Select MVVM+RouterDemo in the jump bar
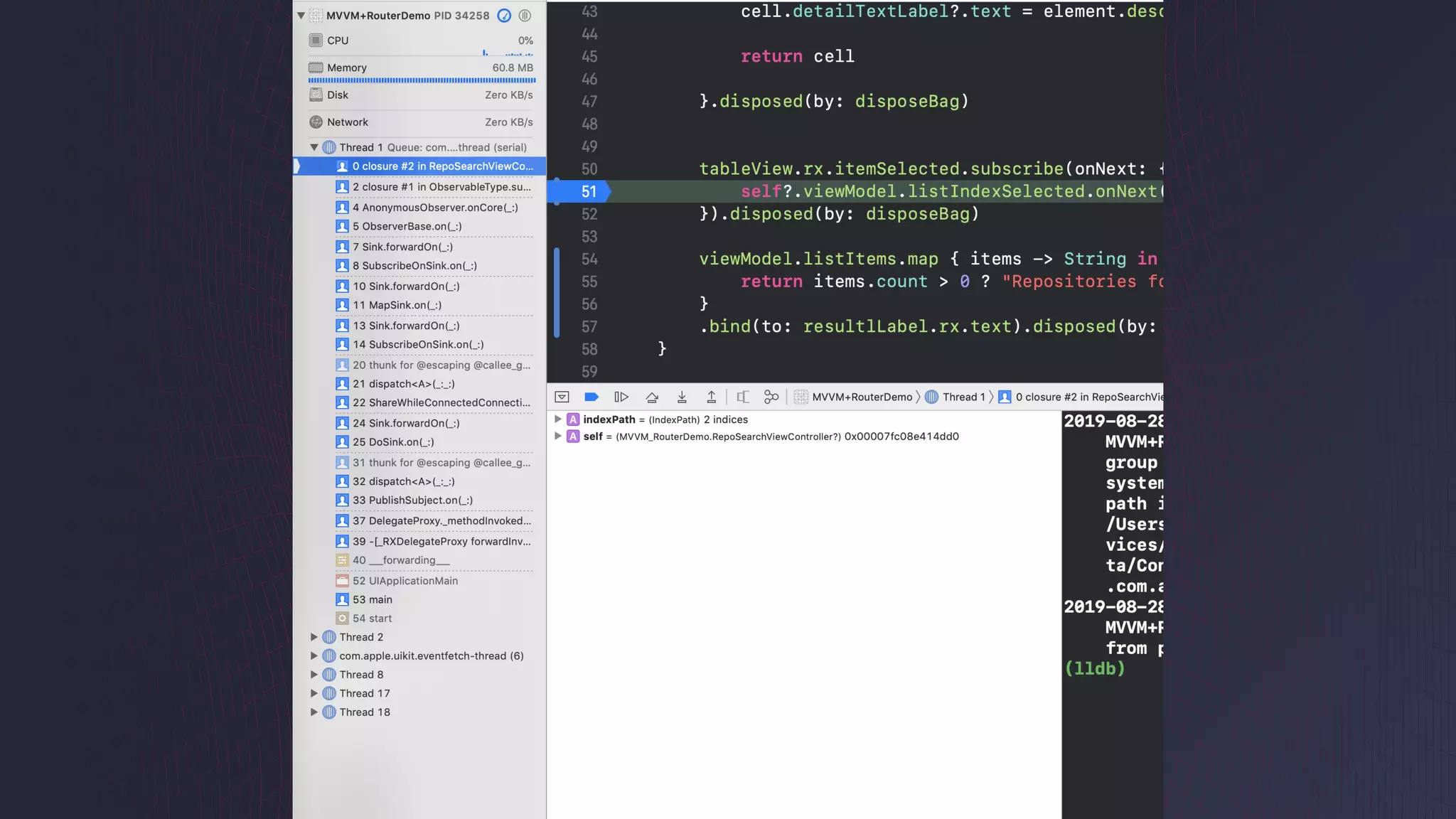The height and width of the screenshot is (819, 1456). click(x=861, y=397)
